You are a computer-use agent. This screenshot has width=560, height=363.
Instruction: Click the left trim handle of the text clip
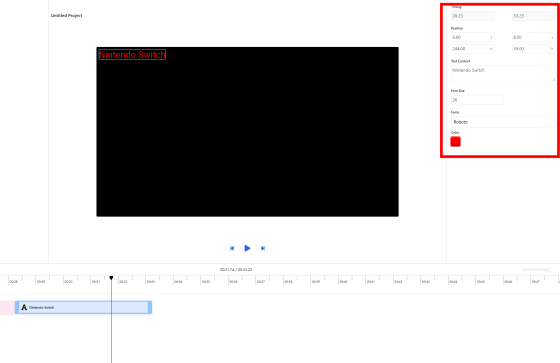point(17,307)
